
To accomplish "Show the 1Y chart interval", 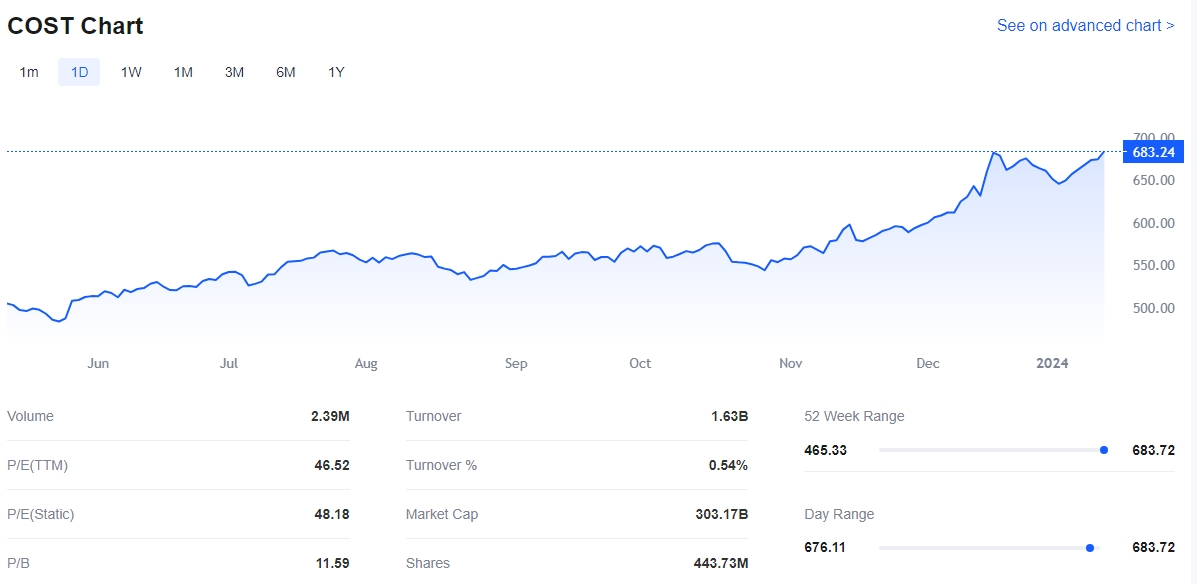I will coord(336,72).
